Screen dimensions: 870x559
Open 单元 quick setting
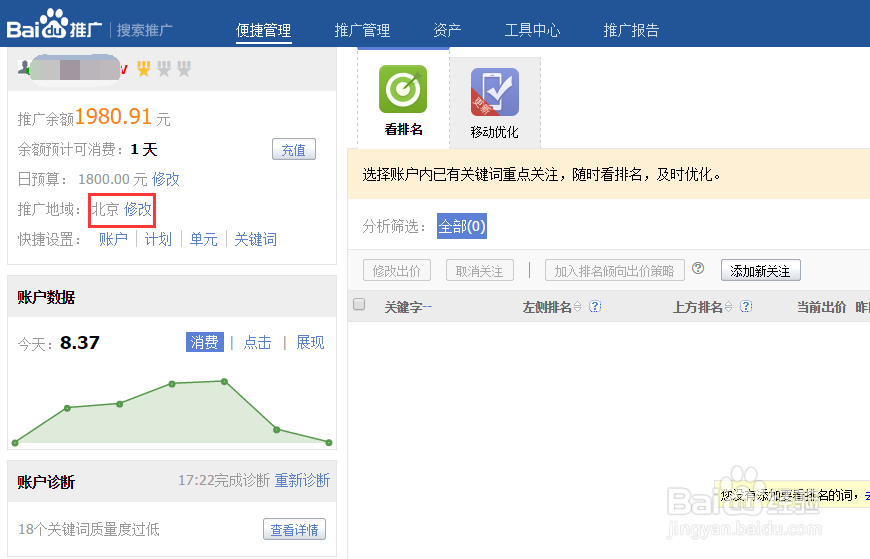[204, 239]
